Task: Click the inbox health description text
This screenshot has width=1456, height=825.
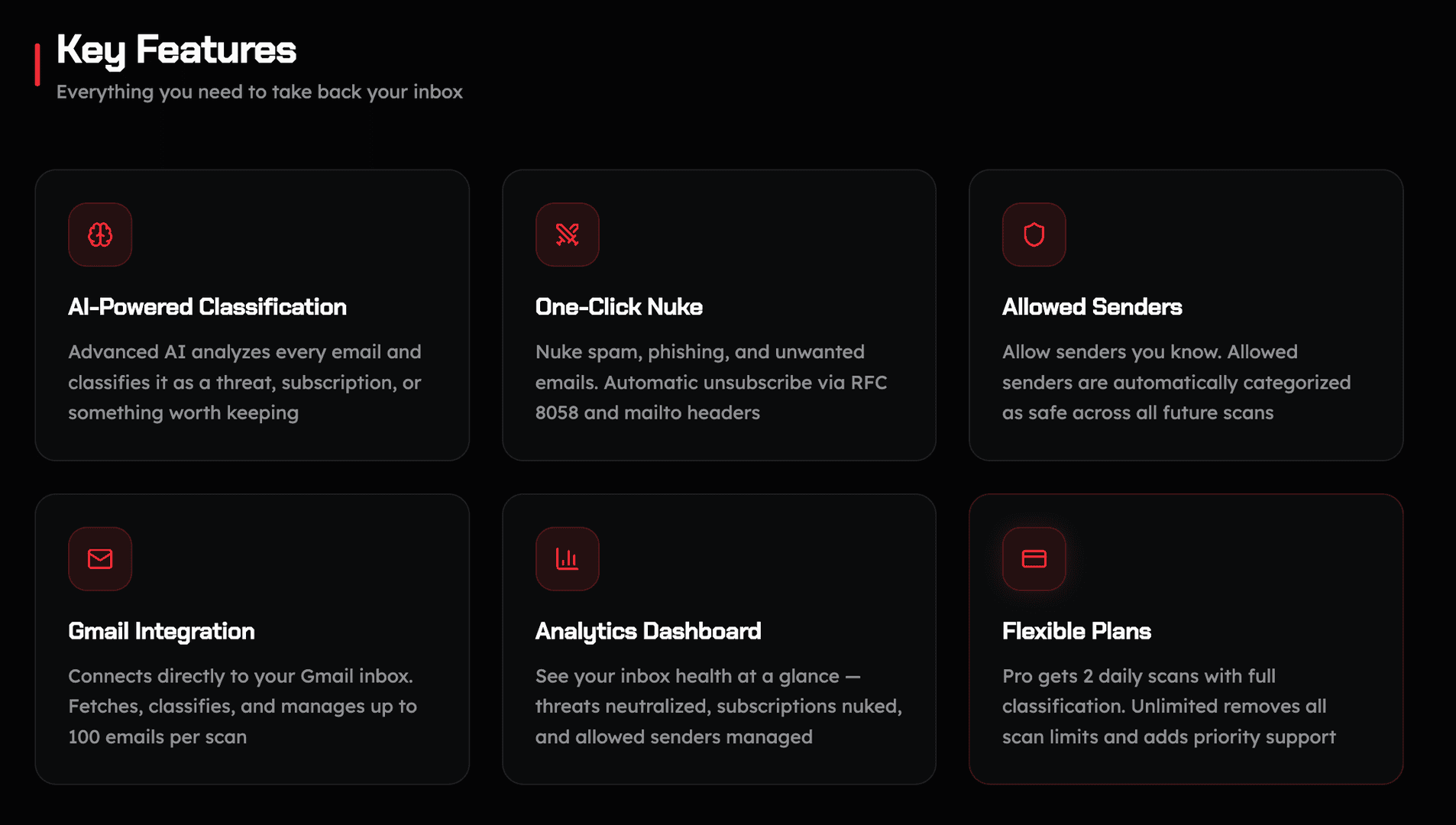Action: 718,707
